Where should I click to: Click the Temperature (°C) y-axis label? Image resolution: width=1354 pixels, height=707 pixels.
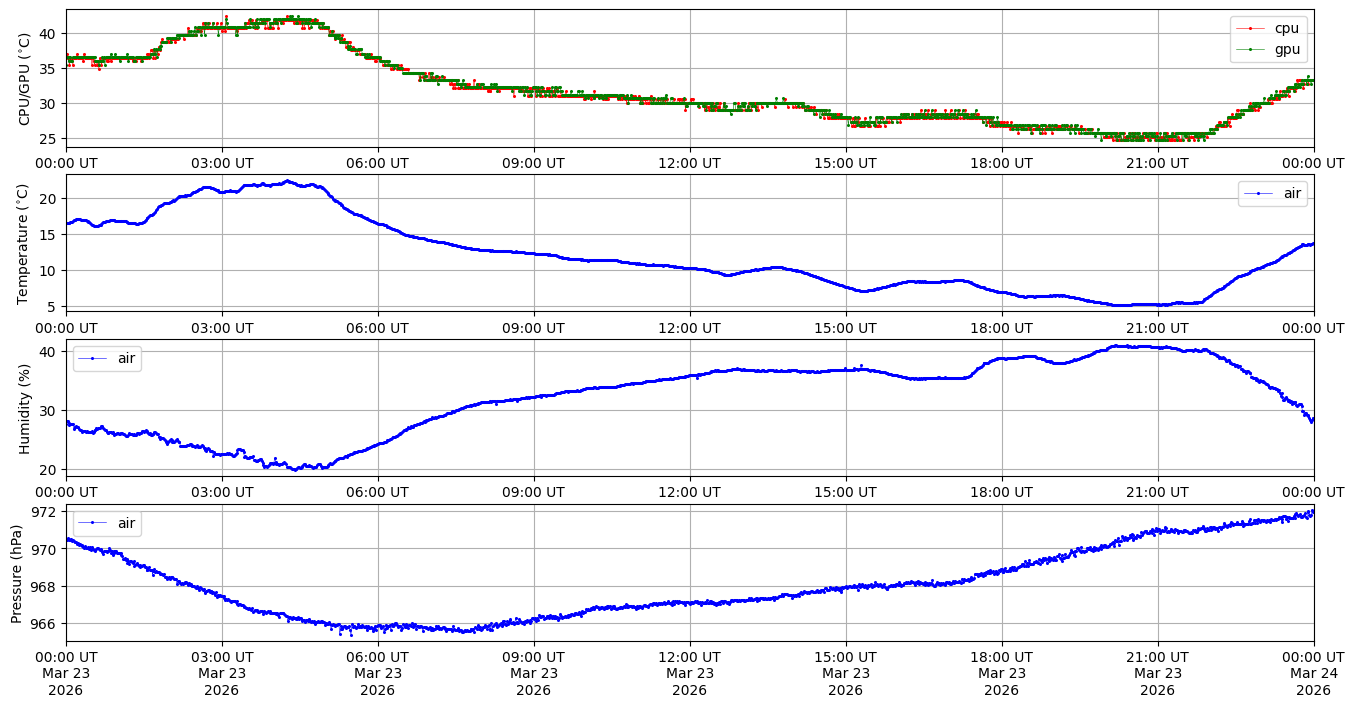tap(24, 243)
